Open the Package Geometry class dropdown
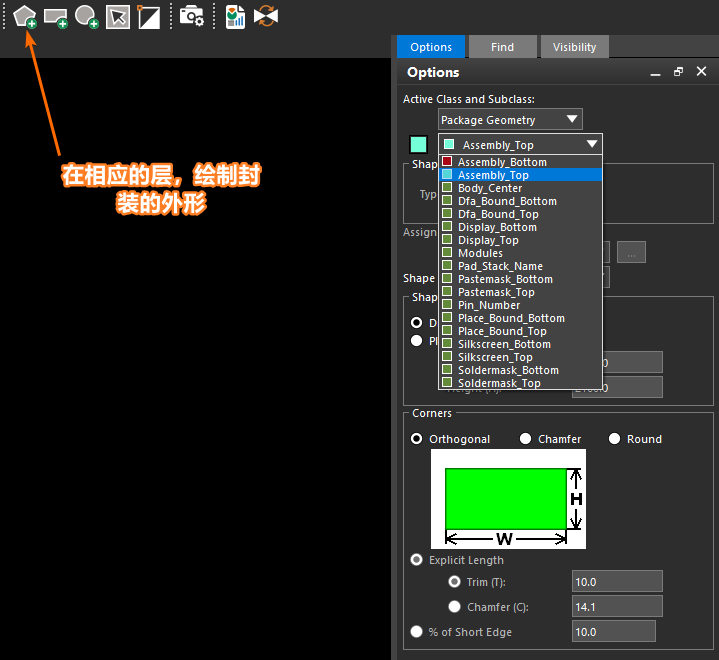Screen dimensions: 719x660 (510, 120)
